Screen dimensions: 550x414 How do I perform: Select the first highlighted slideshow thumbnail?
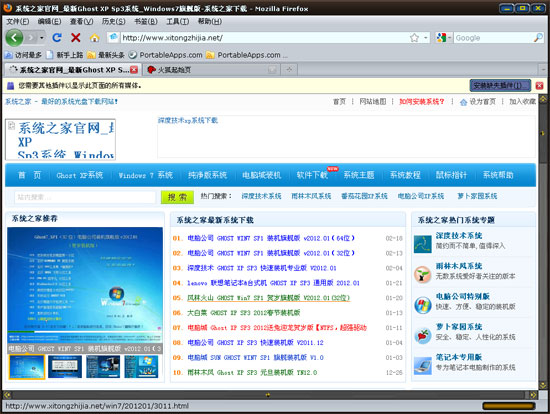pyautogui.click(x=27, y=367)
